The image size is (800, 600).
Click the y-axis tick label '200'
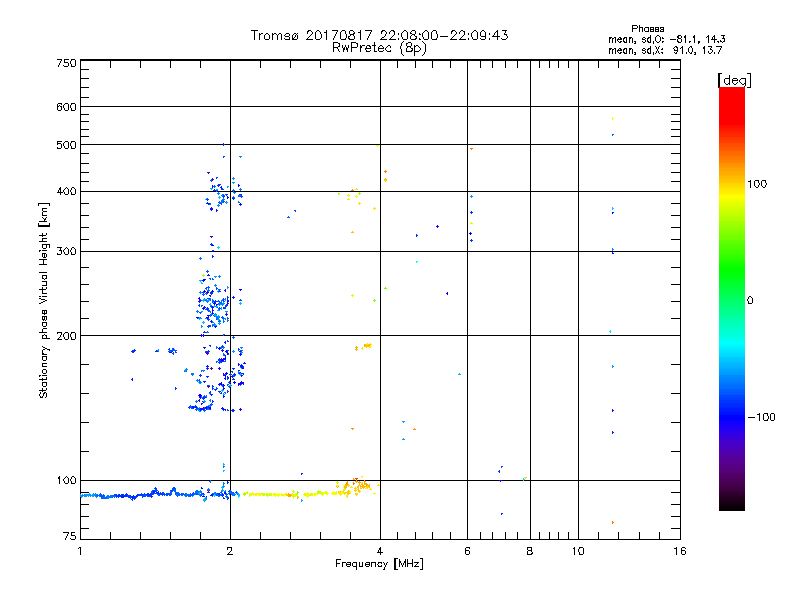[x=66, y=336]
